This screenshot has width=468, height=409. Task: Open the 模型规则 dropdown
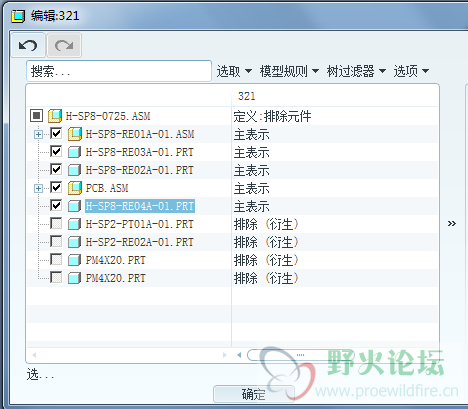click(289, 71)
